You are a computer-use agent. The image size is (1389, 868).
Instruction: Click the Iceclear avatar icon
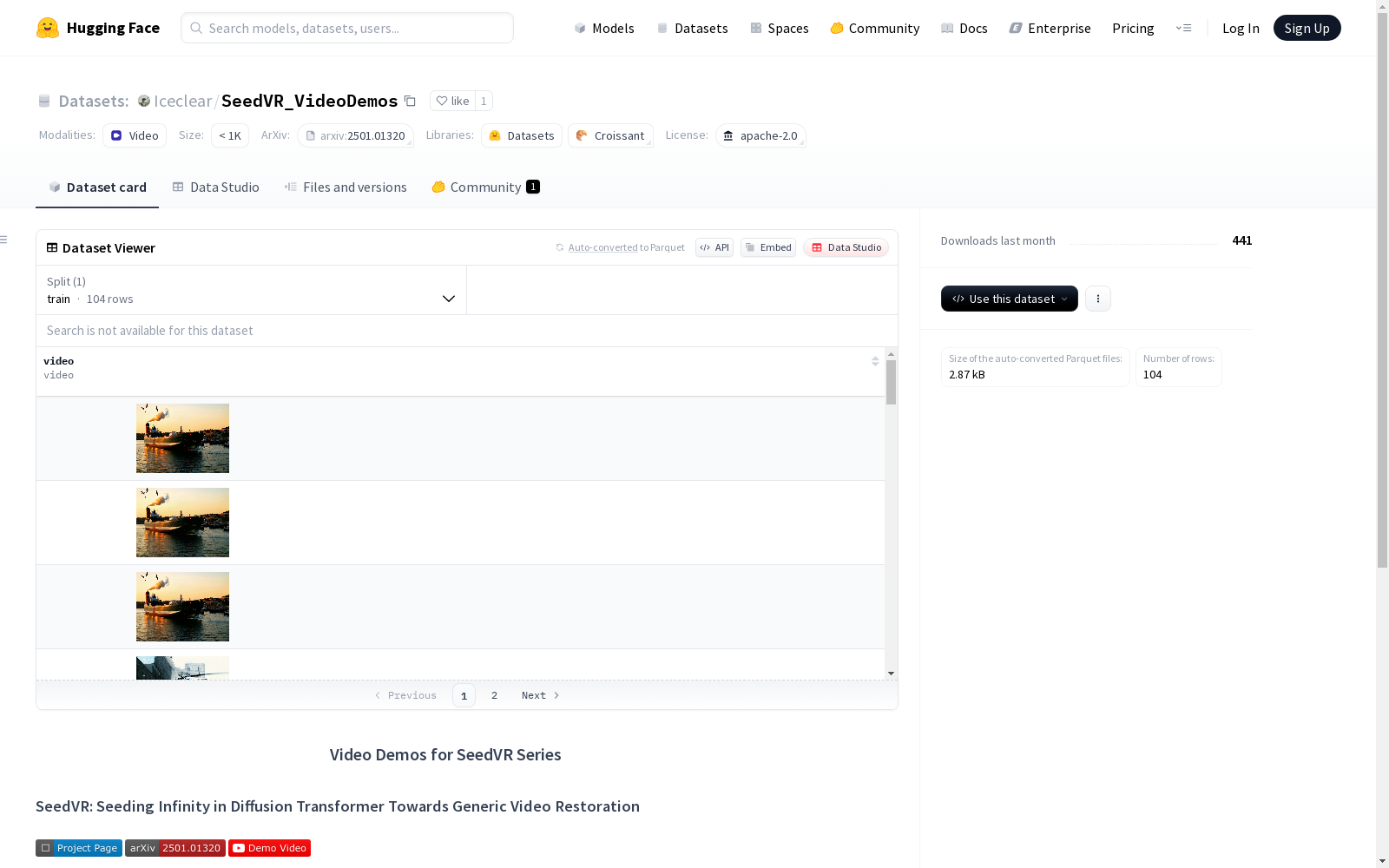click(x=144, y=101)
